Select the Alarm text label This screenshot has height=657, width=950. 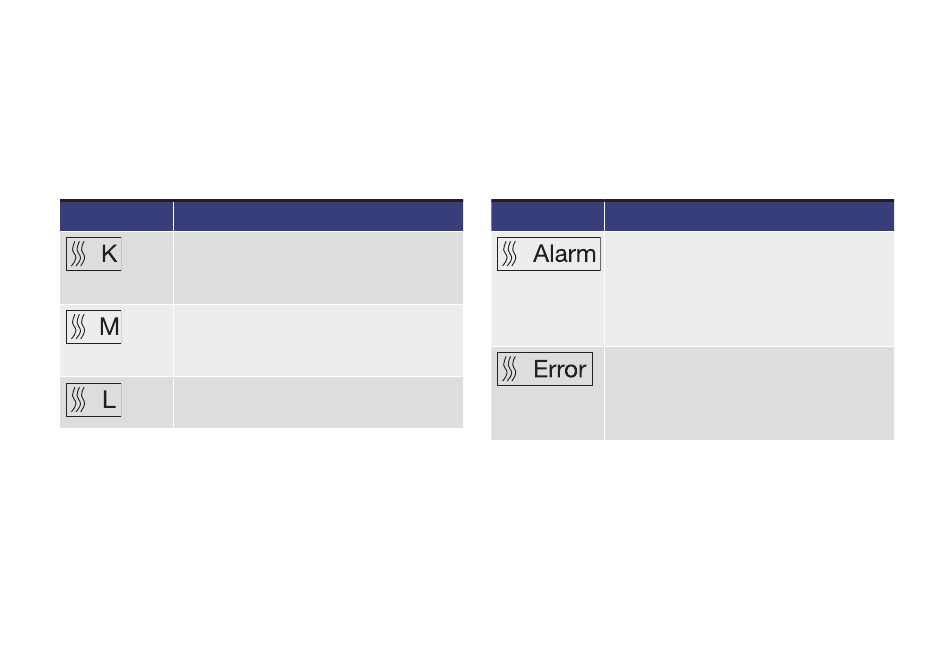(564, 254)
